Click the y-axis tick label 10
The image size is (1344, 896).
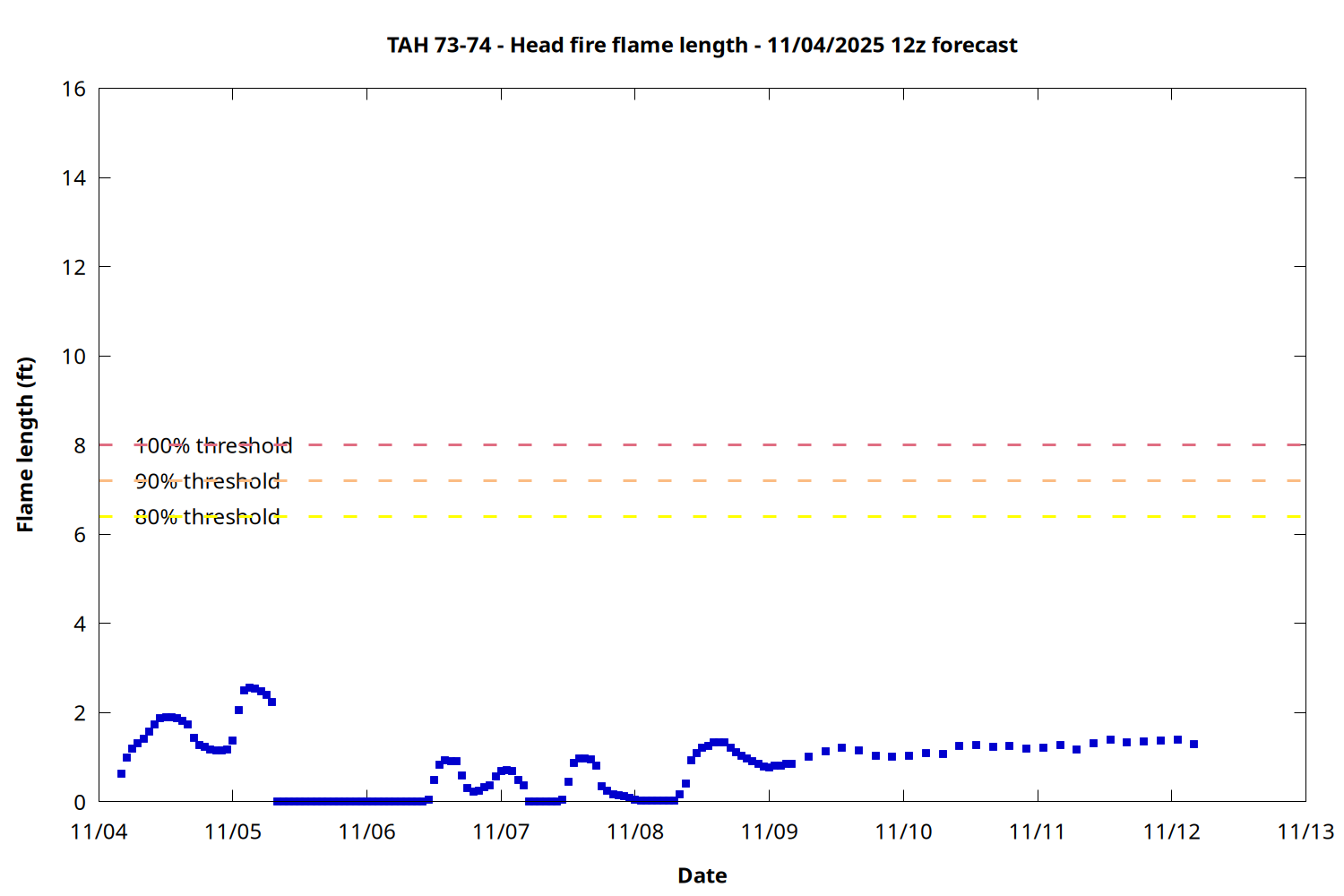point(73,357)
